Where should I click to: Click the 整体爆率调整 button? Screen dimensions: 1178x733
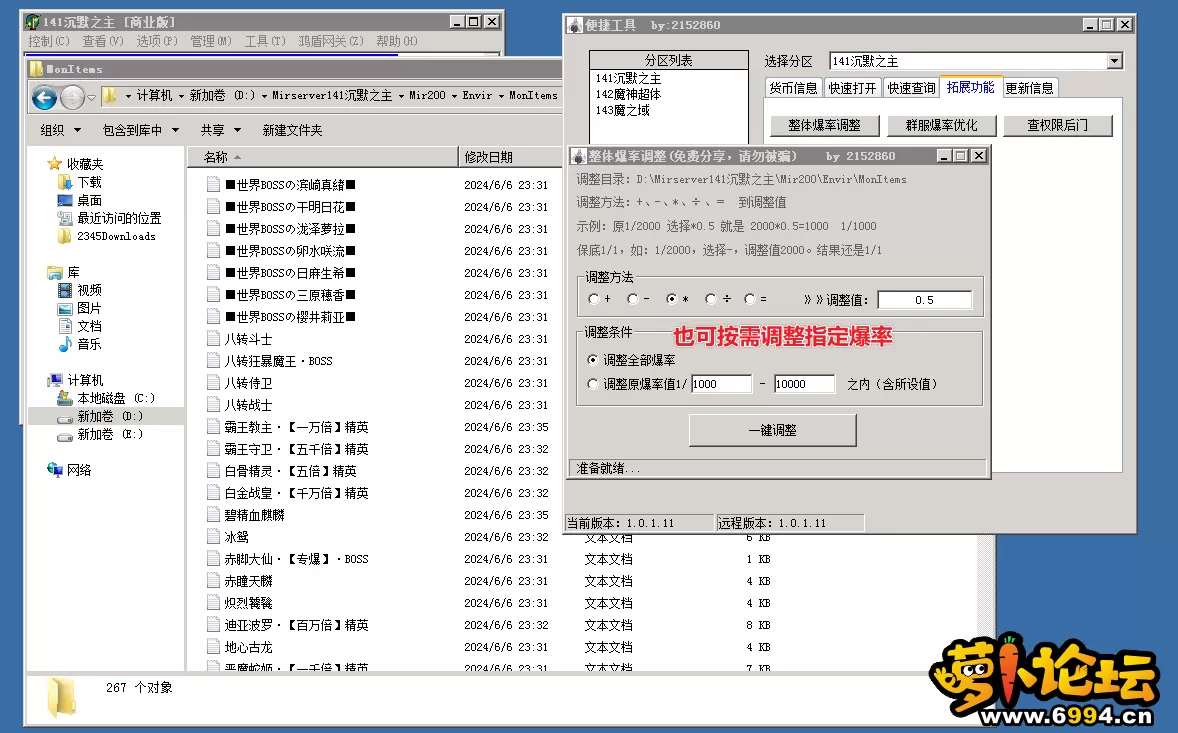click(x=824, y=125)
